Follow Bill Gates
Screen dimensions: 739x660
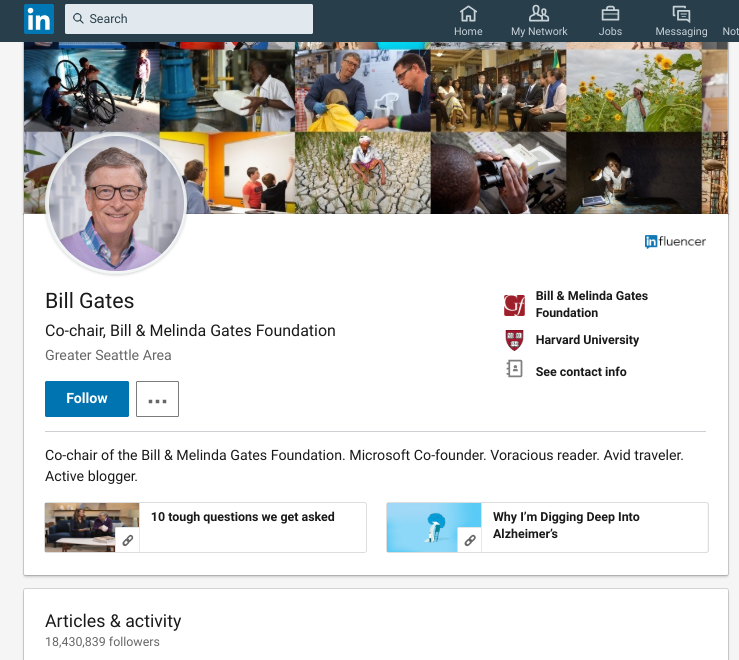tap(87, 399)
